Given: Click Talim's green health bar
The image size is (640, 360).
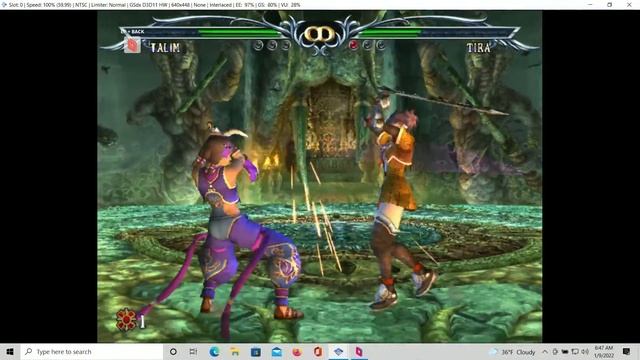Looking at the screenshot, I should tap(240, 33).
